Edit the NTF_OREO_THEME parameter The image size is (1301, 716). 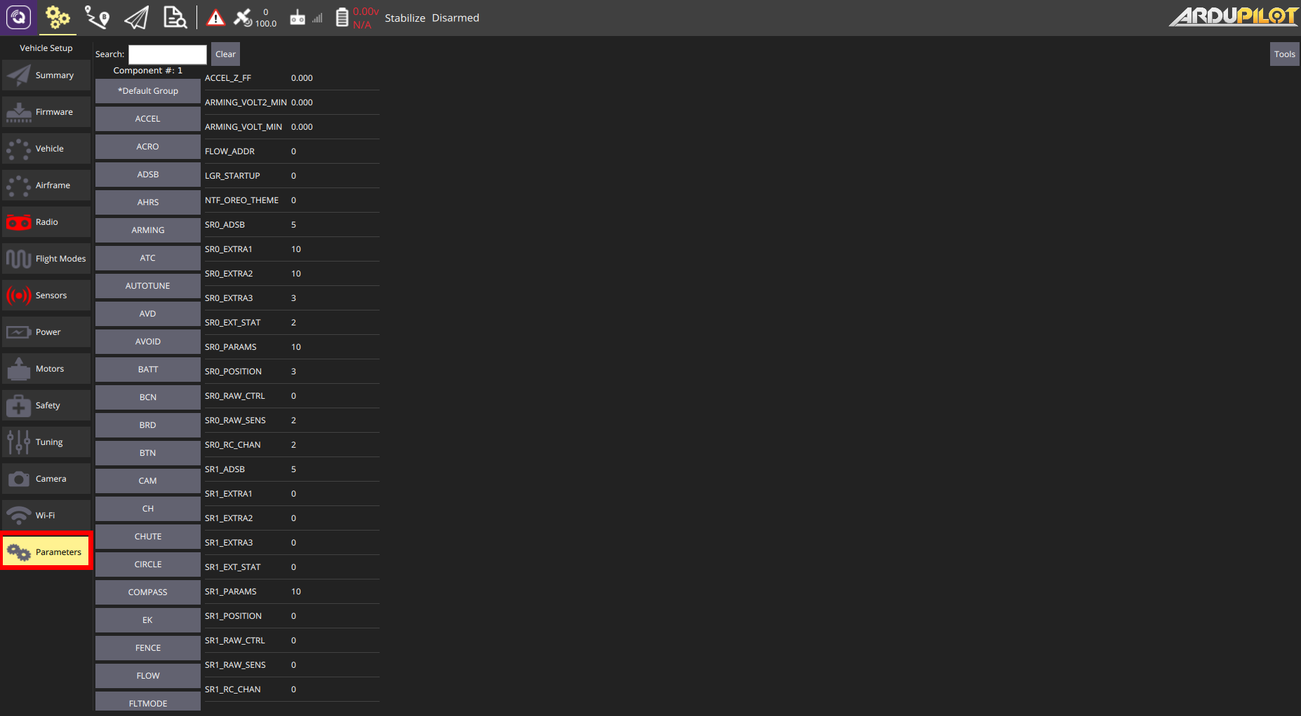tap(291, 200)
